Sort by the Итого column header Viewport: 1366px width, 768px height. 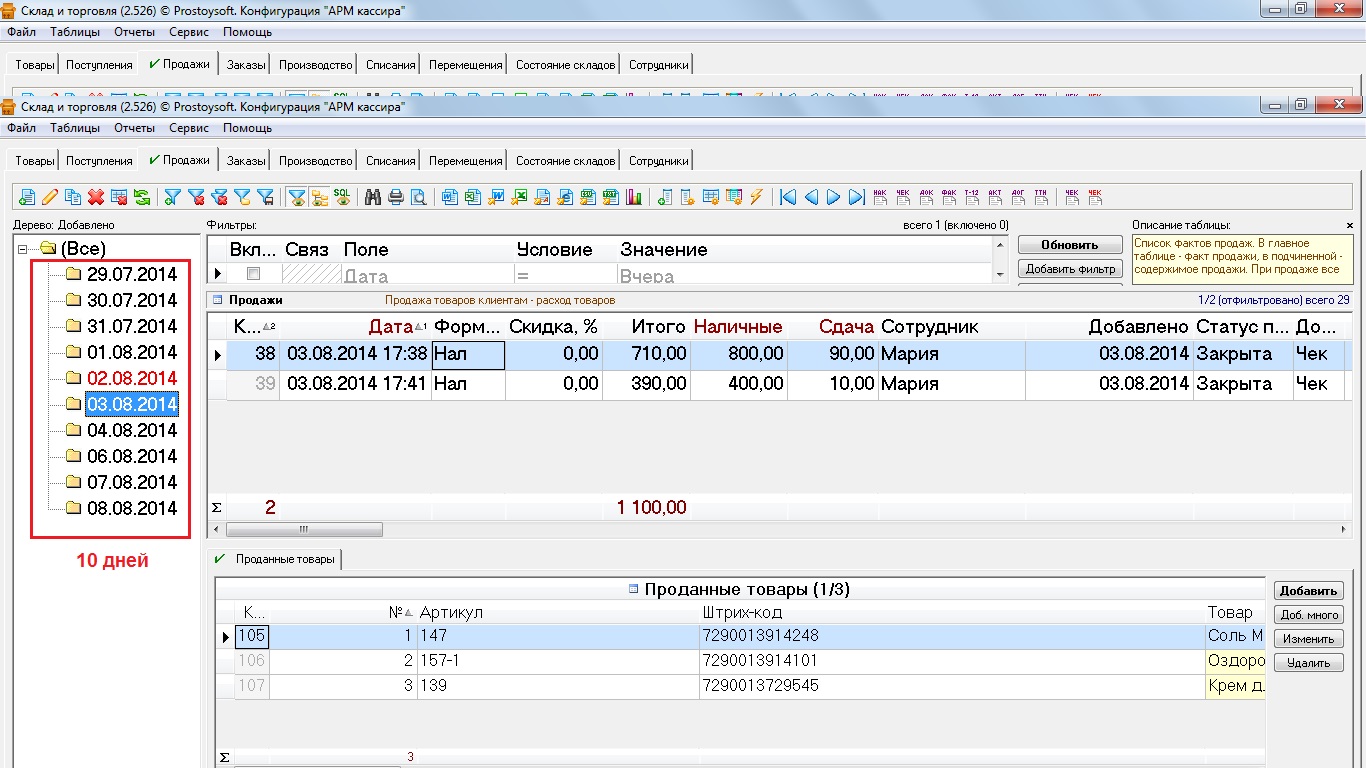[645, 327]
